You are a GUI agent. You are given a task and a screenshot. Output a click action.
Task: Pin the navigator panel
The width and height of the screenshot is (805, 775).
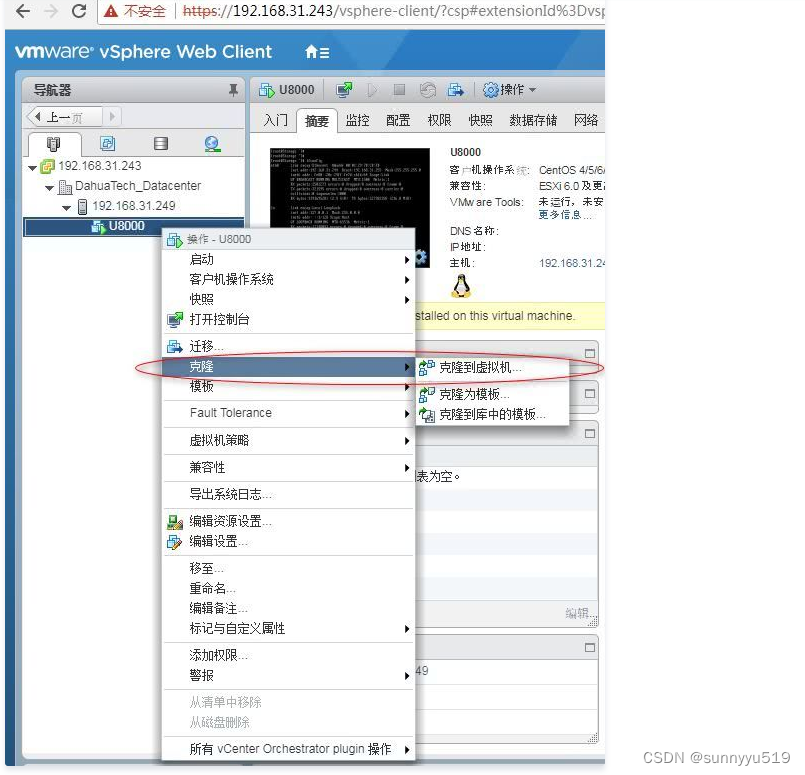coord(233,90)
